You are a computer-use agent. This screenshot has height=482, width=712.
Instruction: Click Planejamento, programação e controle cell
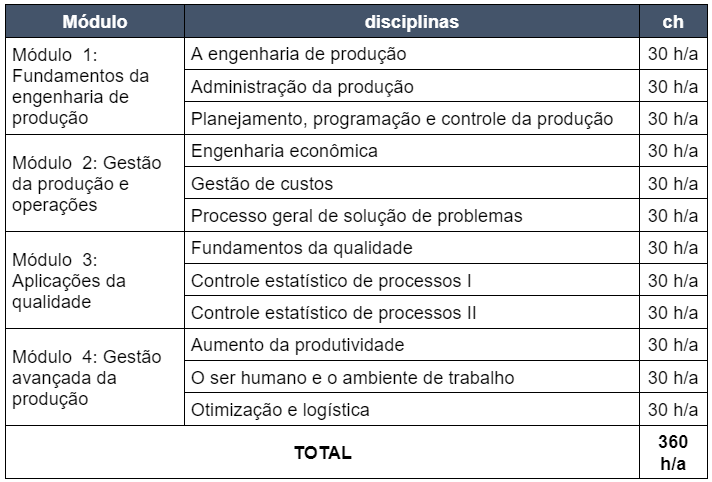[x=412, y=118]
